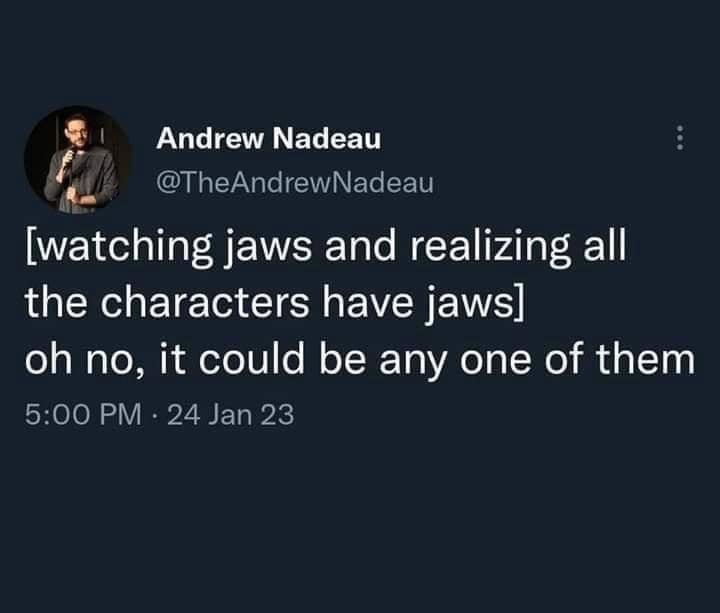Click the line "oh no, it could be any one of them"
This screenshot has height=613, width=720.
[x=360, y=359]
